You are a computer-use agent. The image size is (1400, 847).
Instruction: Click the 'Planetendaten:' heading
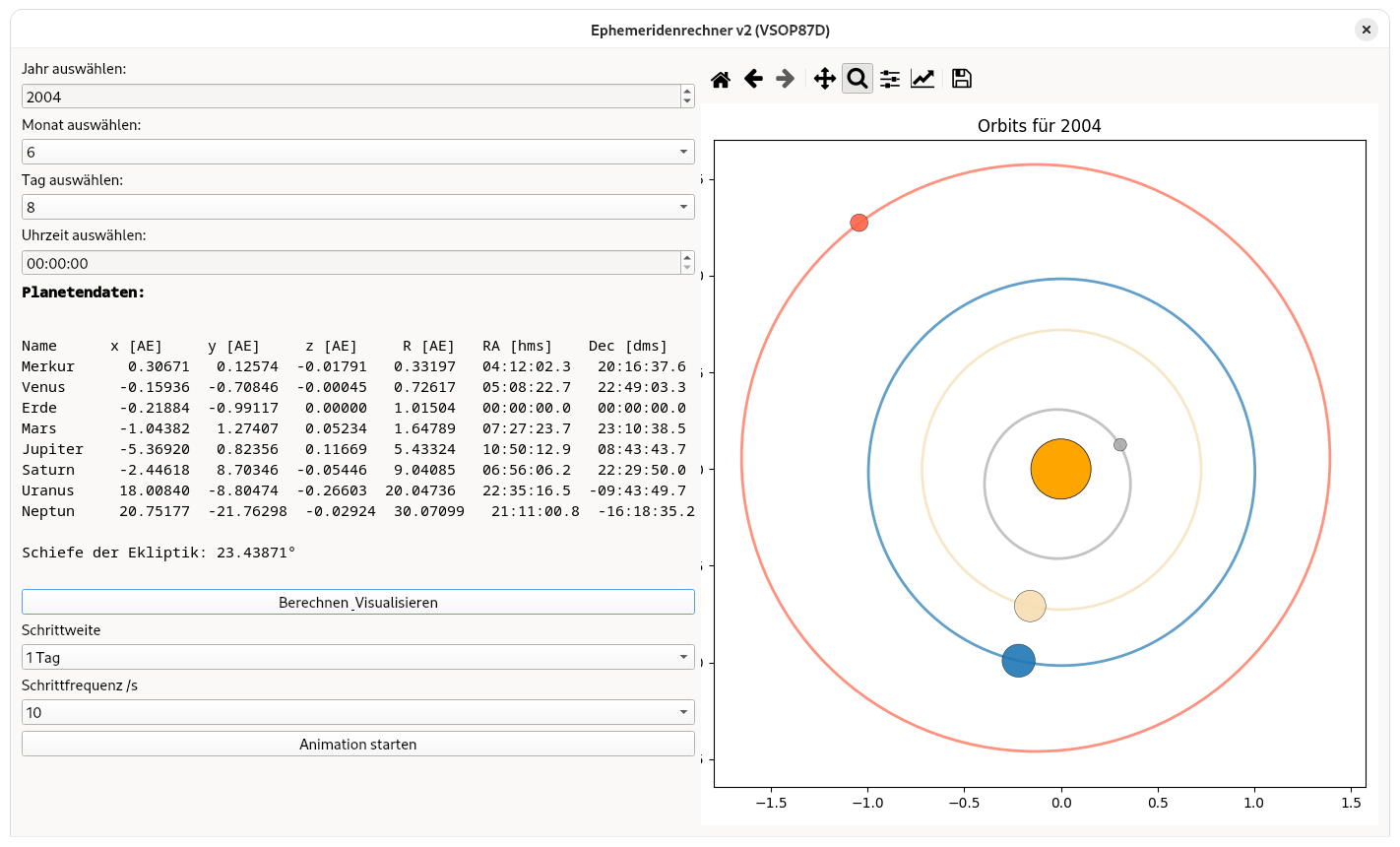84,293
